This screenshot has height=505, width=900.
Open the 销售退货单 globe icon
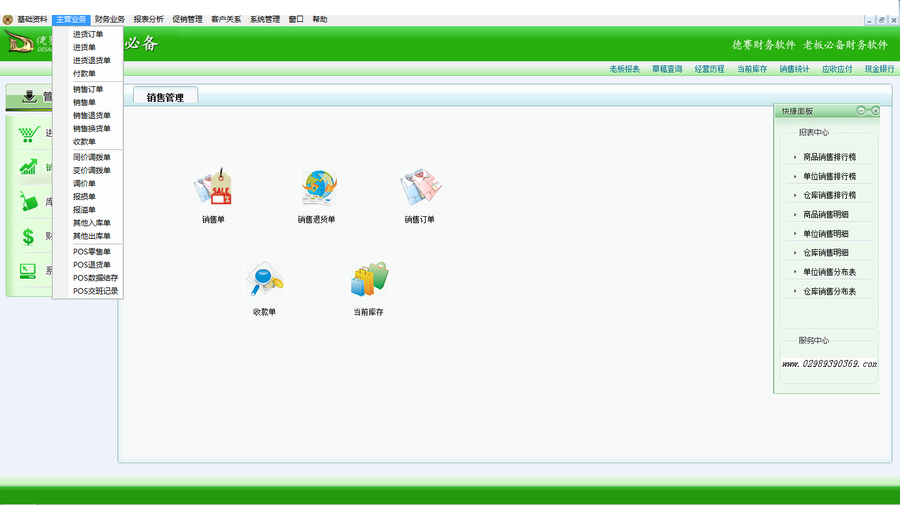pyautogui.click(x=319, y=187)
